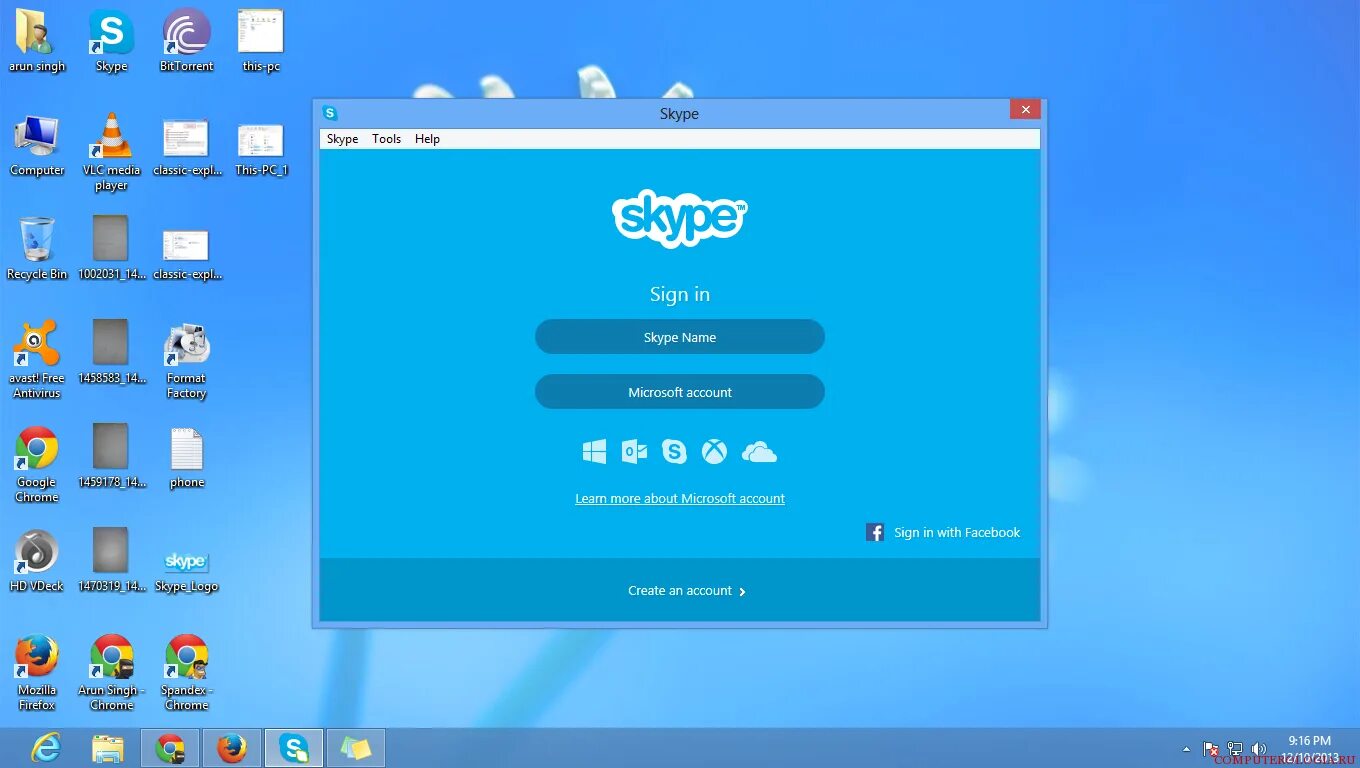Show hidden system tray icons
The width and height of the screenshot is (1360, 768).
(1187, 748)
